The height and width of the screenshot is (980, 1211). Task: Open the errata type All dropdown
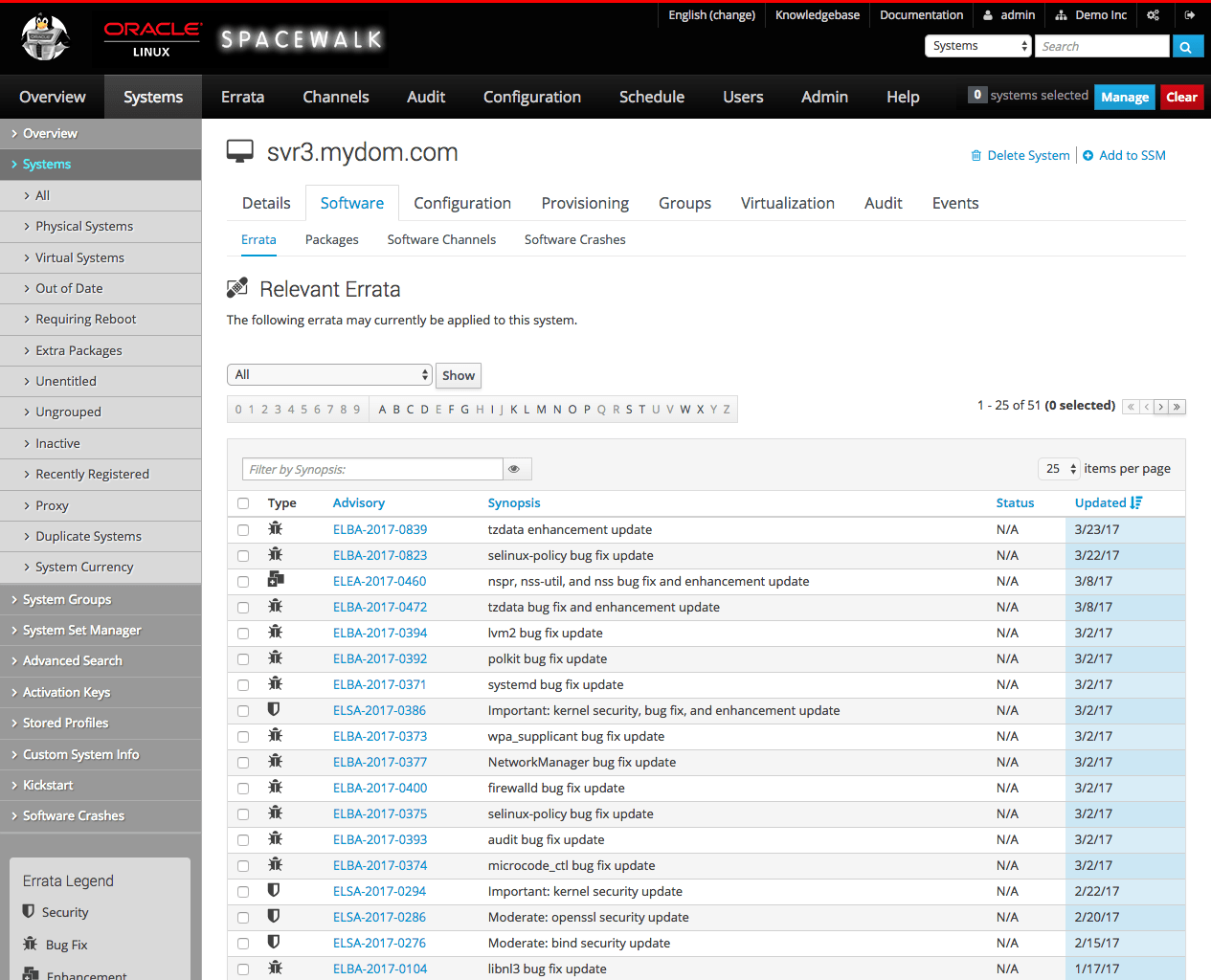pyautogui.click(x=329, y=375)
